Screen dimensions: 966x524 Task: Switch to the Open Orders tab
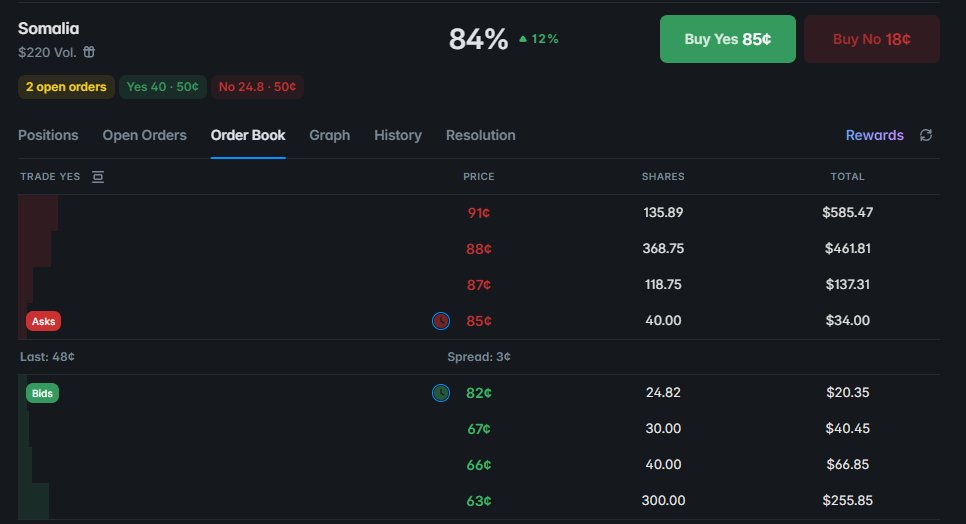144,135
